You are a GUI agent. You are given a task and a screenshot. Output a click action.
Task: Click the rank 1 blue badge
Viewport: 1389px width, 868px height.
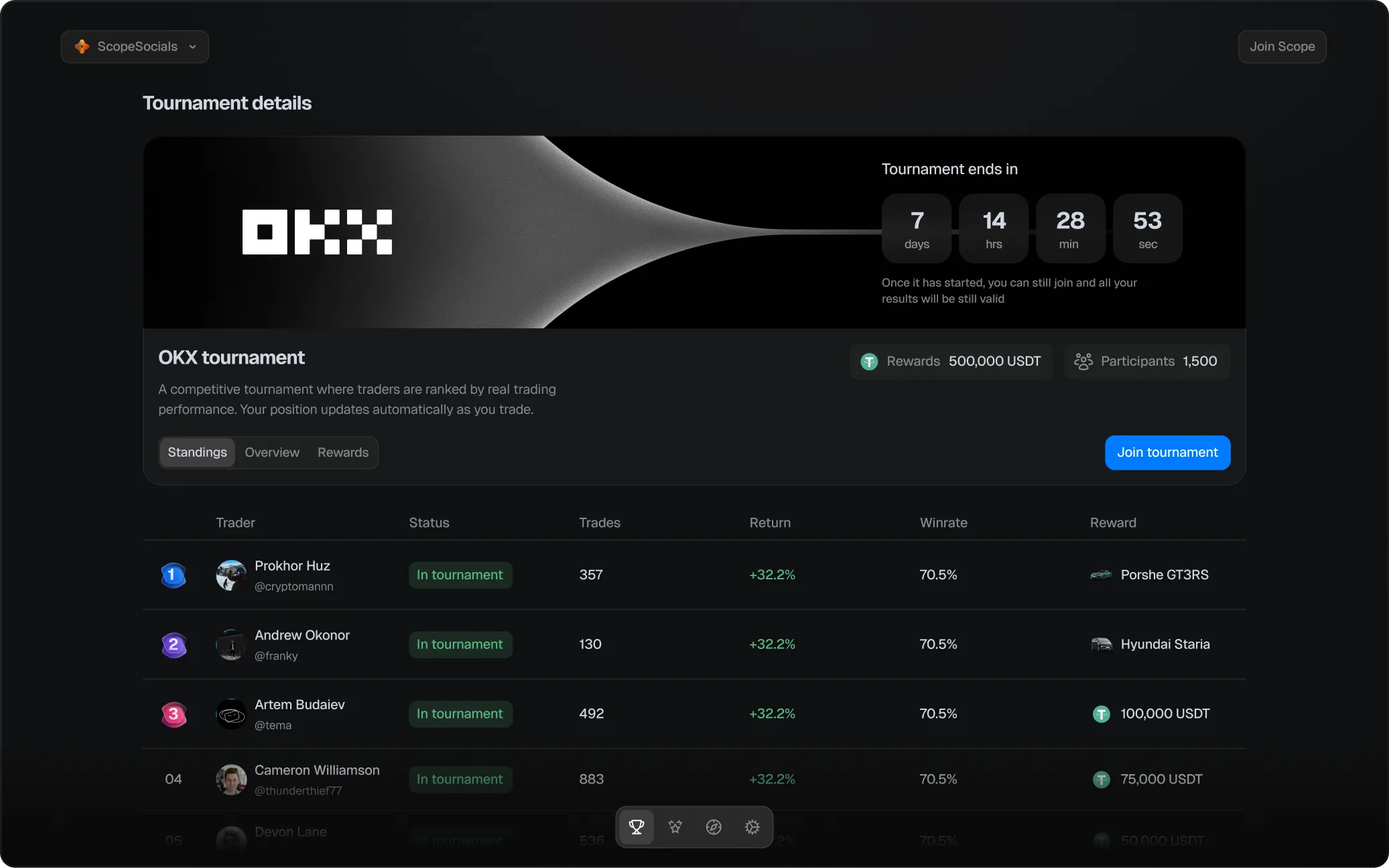tap(173, 575)
